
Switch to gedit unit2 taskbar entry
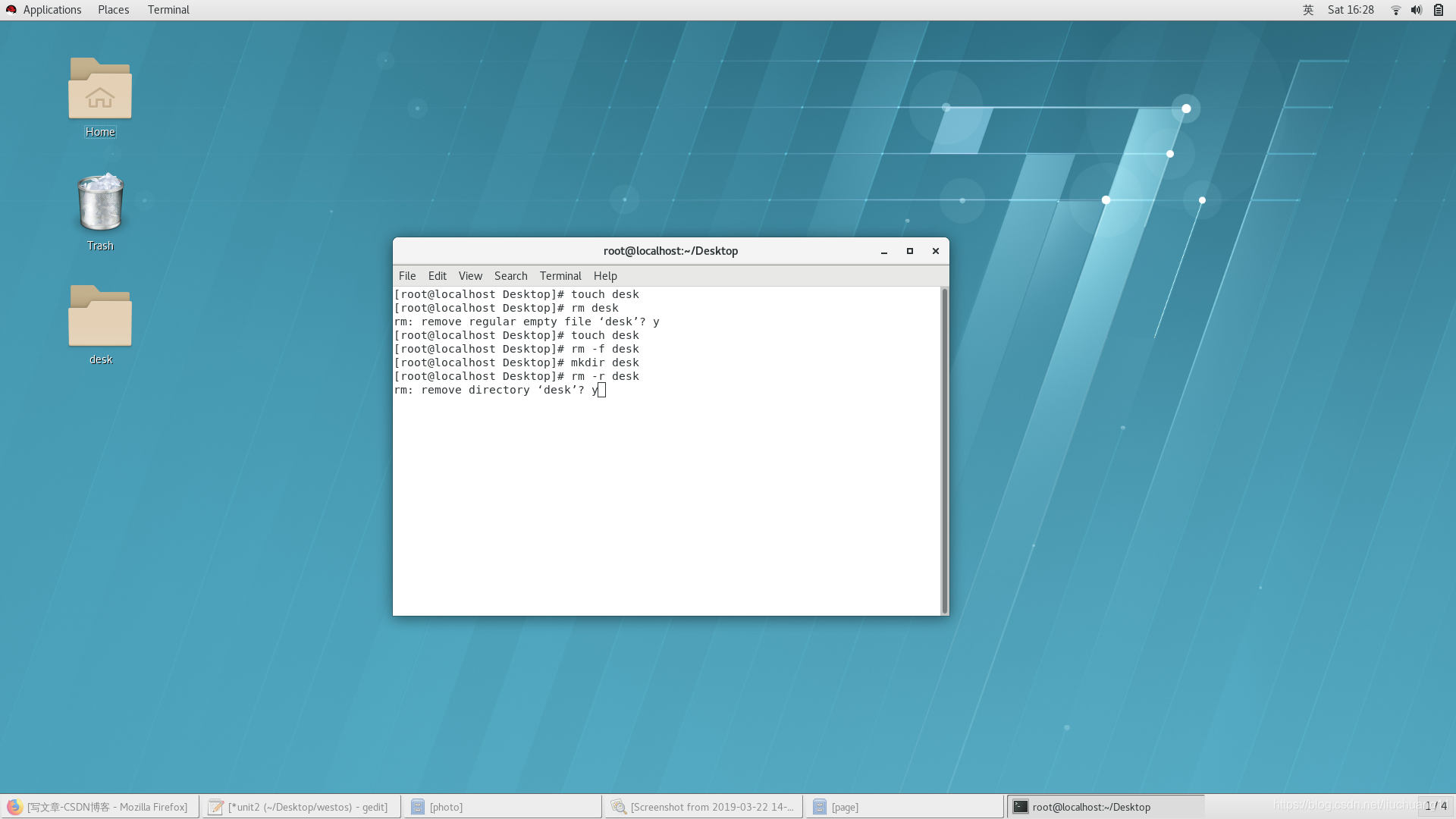(x=300, y=807)
